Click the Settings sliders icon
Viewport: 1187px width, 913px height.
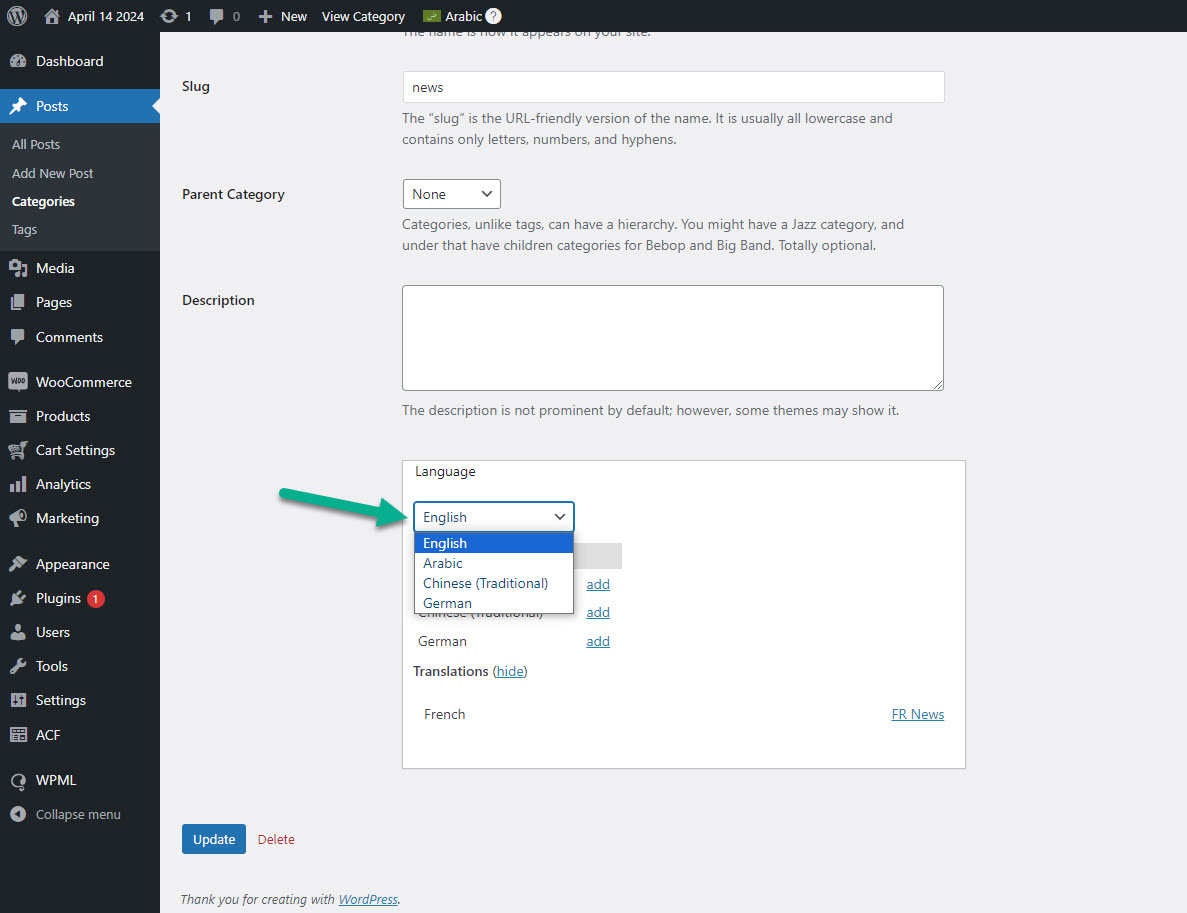point(18,700)
